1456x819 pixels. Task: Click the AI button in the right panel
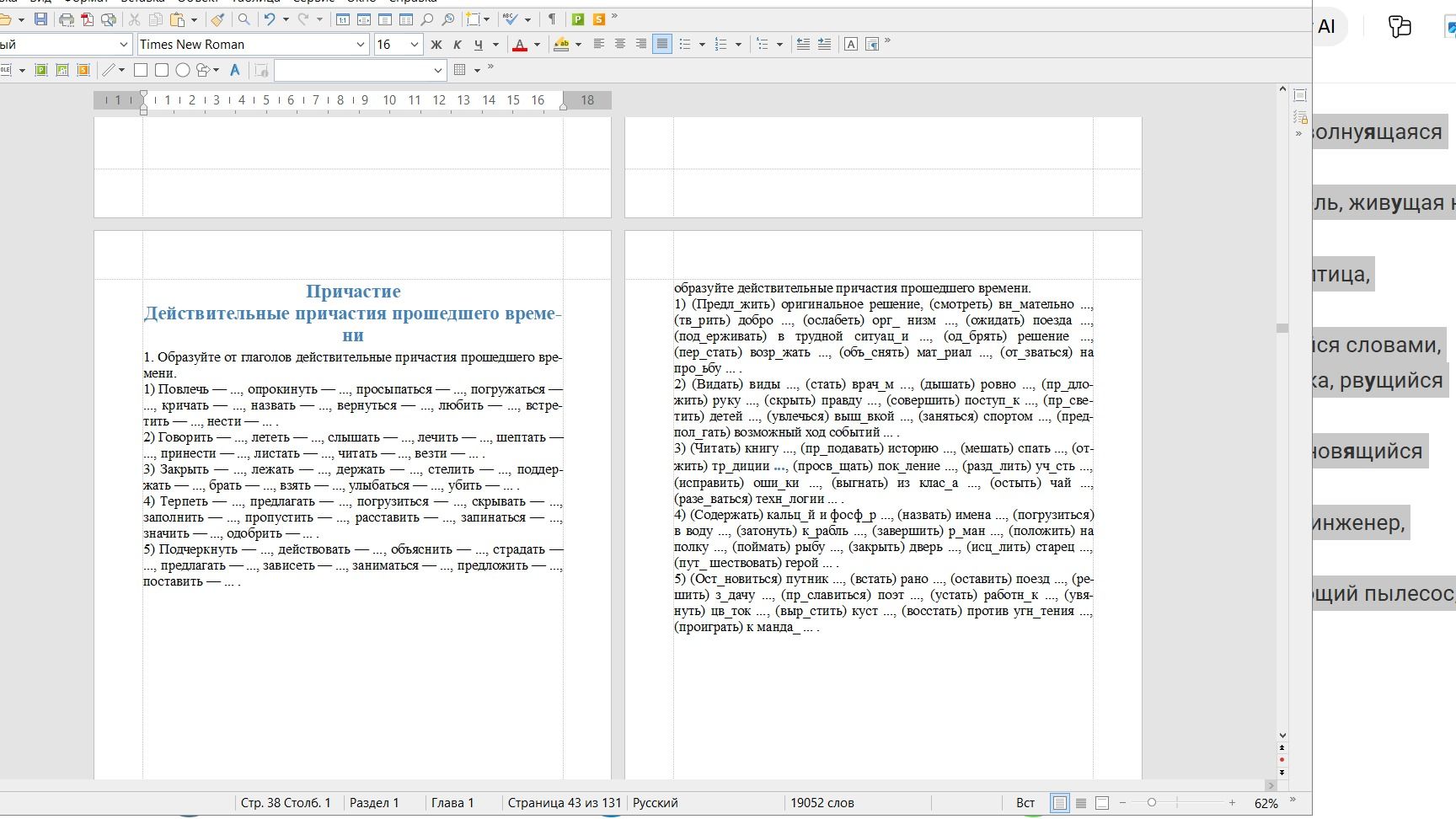1327,27
